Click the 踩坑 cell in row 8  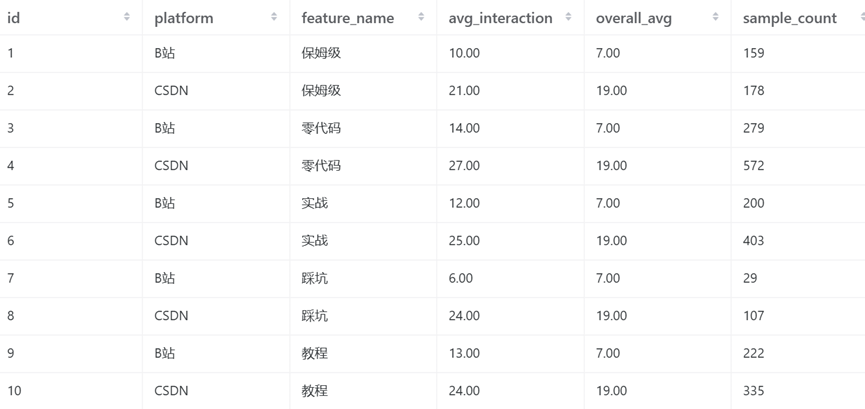pyautogui.click(x=314, y=316)
